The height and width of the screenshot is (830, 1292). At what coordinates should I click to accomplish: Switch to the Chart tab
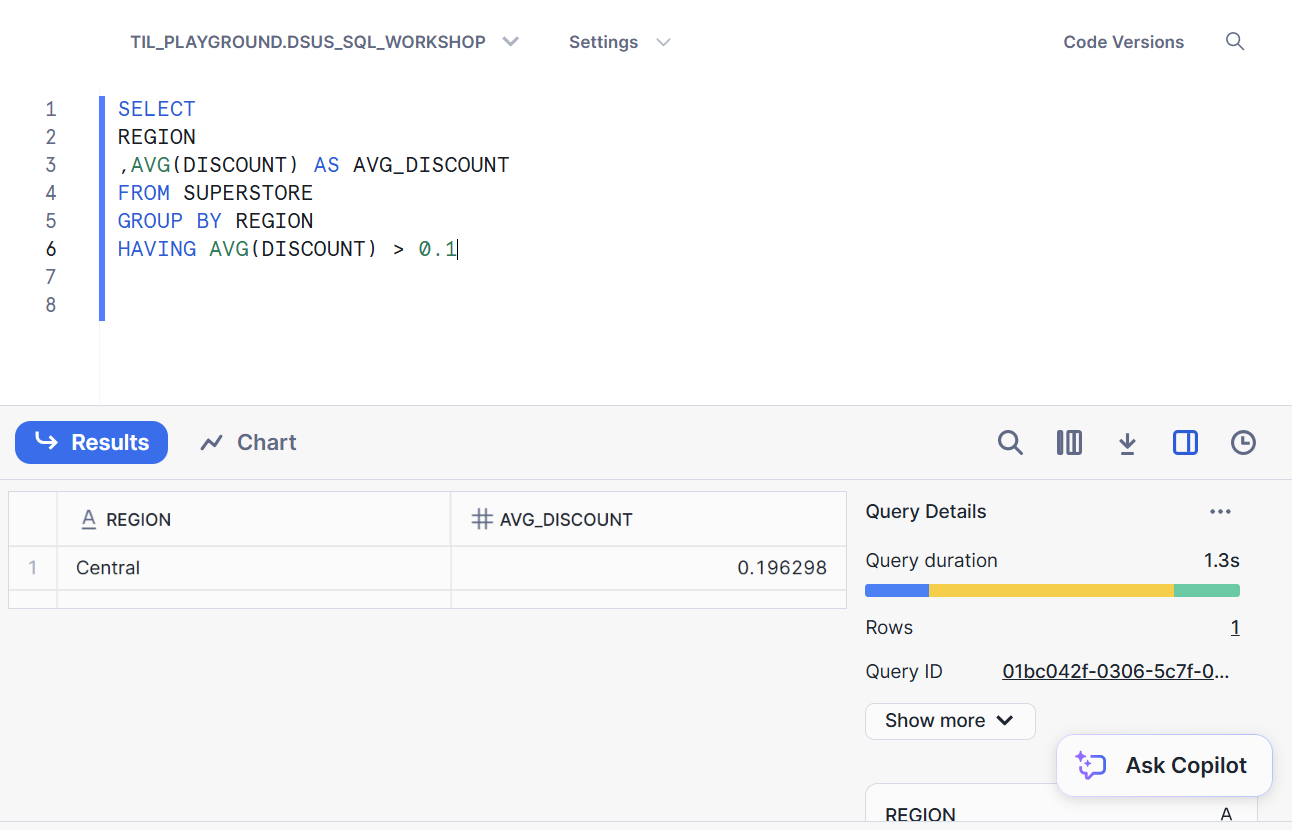[248, 443]
